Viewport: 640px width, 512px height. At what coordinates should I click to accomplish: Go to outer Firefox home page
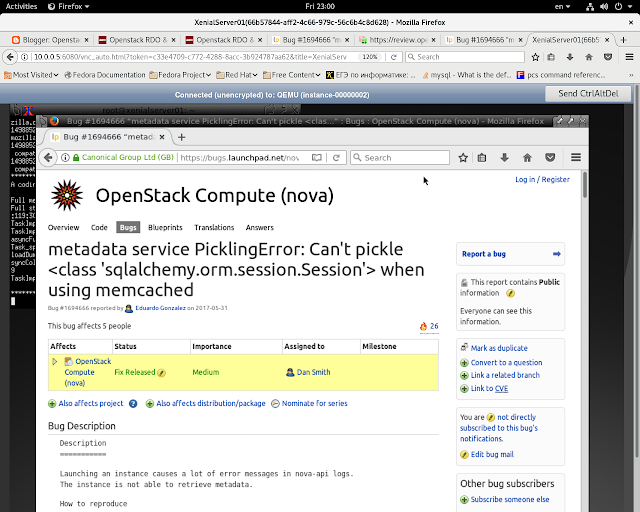coord(589,57)
